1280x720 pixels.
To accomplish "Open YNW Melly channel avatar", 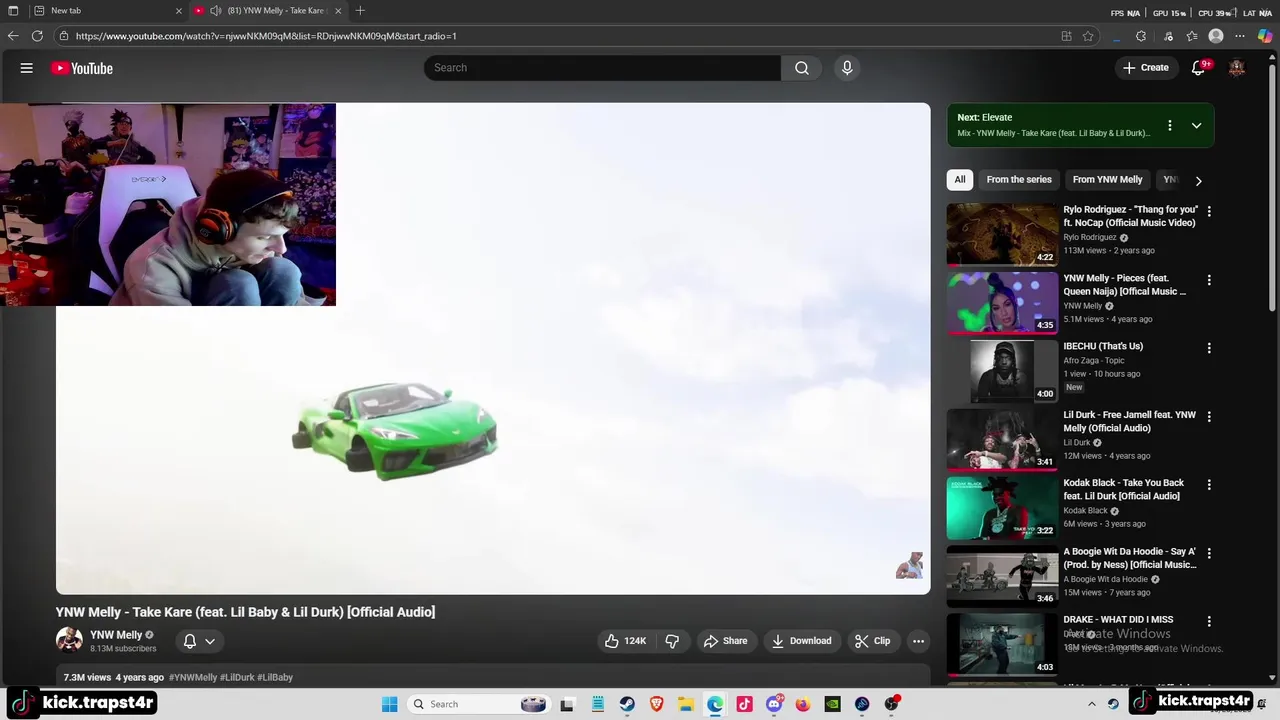I will pyautogui.click(x=69, y=640).
